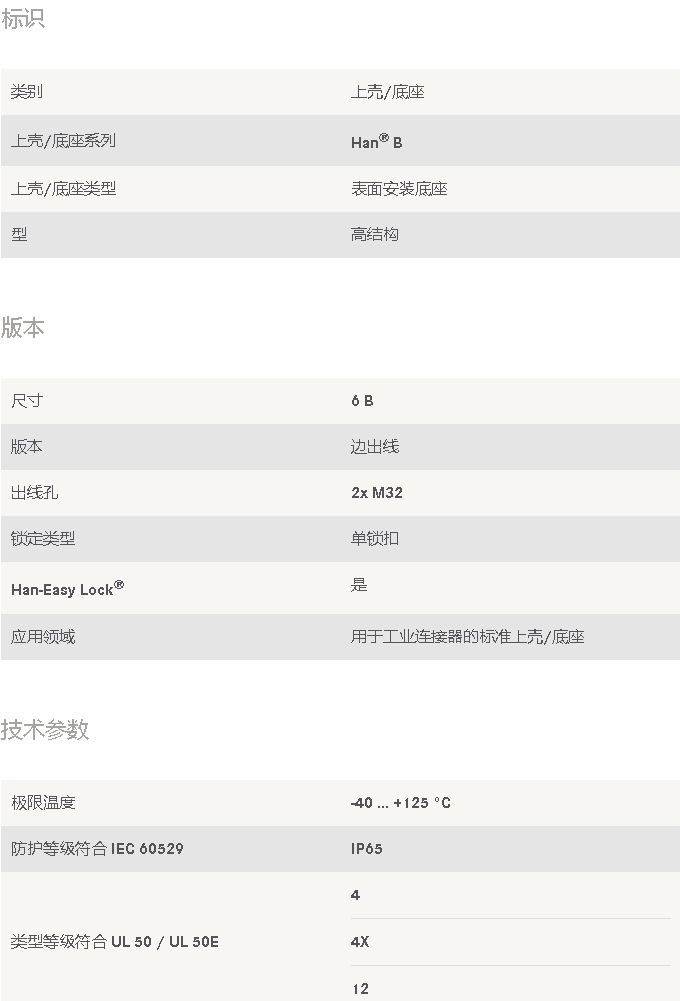Click the 技术参数 section heading
The width and height of the screenshot is (680, 1001).
tap(45, 730)
